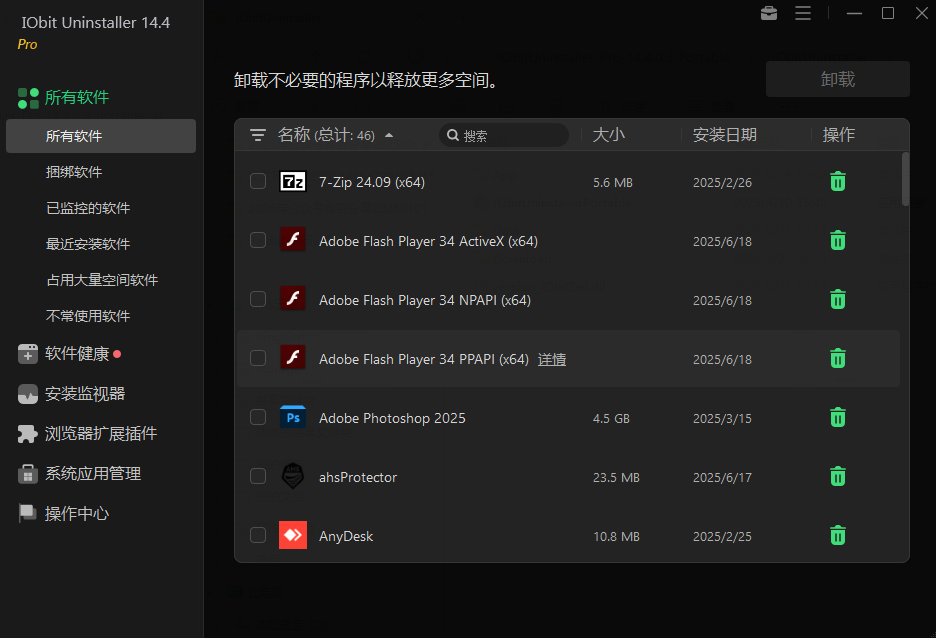The height and width of the screenshot is (638, 936).
Task: Click the system apps management bag icon
Action: tap(27, 474)
